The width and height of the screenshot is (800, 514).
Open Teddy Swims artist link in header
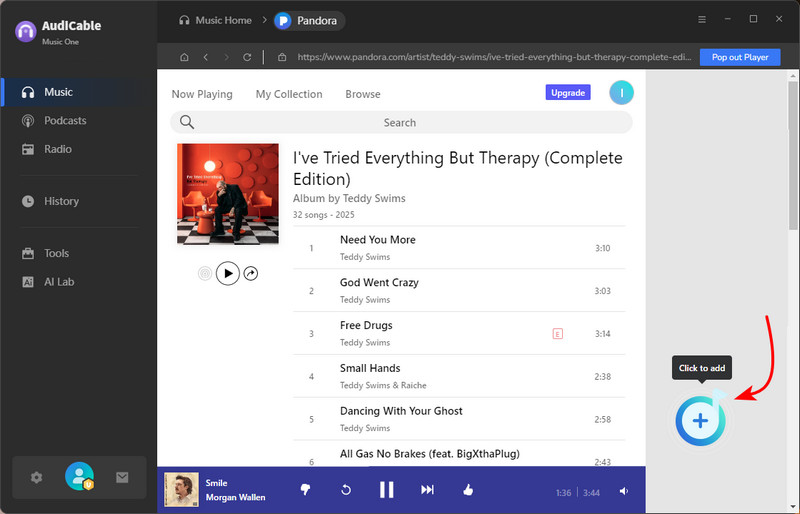click(374, 199)
